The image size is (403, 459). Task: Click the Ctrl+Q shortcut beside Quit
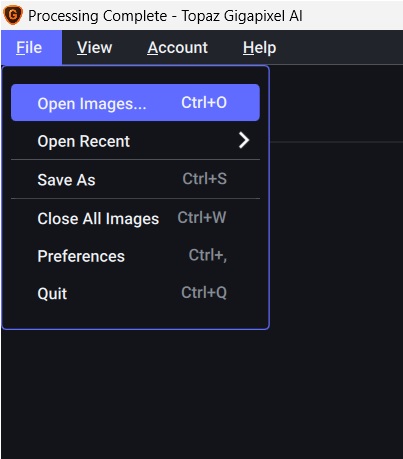(x=204, y=293)
